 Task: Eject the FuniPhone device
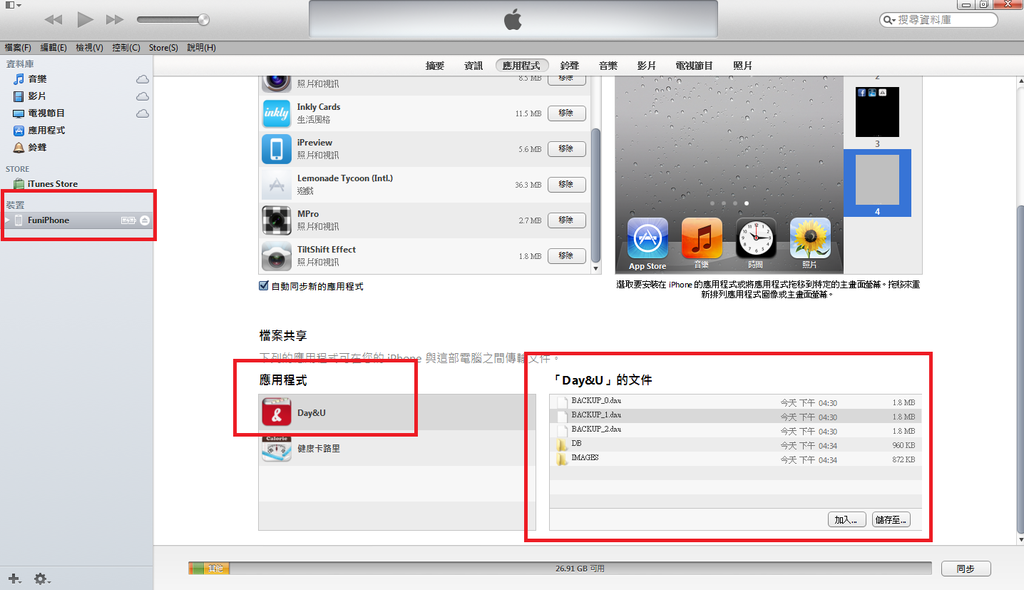145,220
